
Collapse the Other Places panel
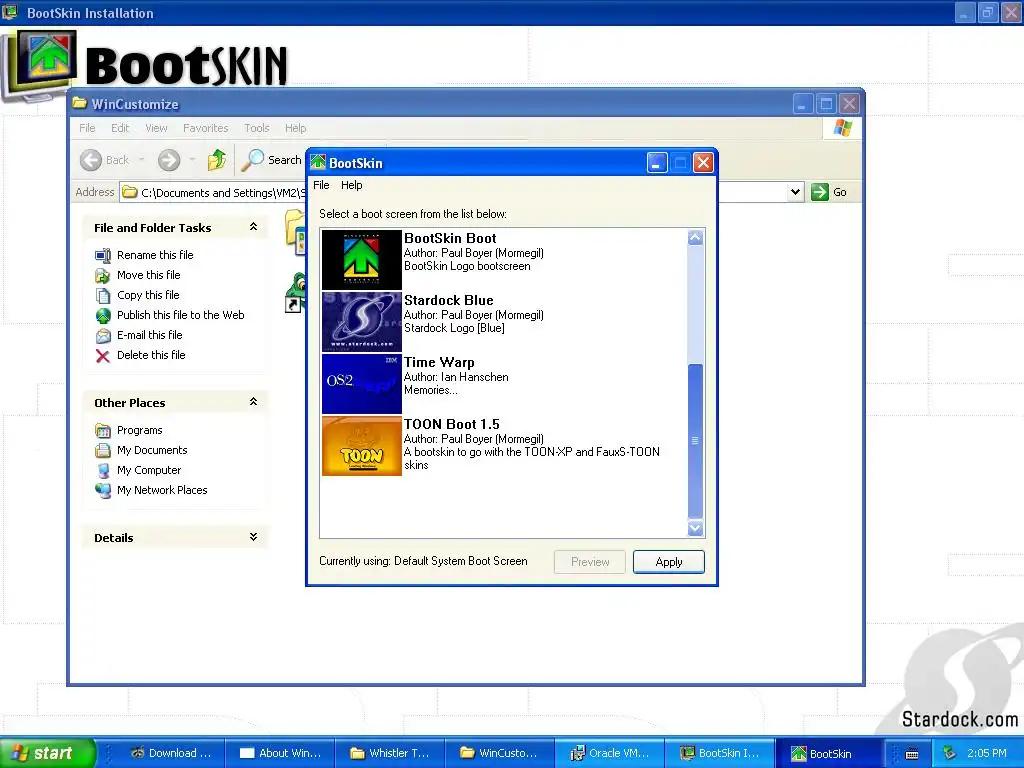tap(253, 402)
